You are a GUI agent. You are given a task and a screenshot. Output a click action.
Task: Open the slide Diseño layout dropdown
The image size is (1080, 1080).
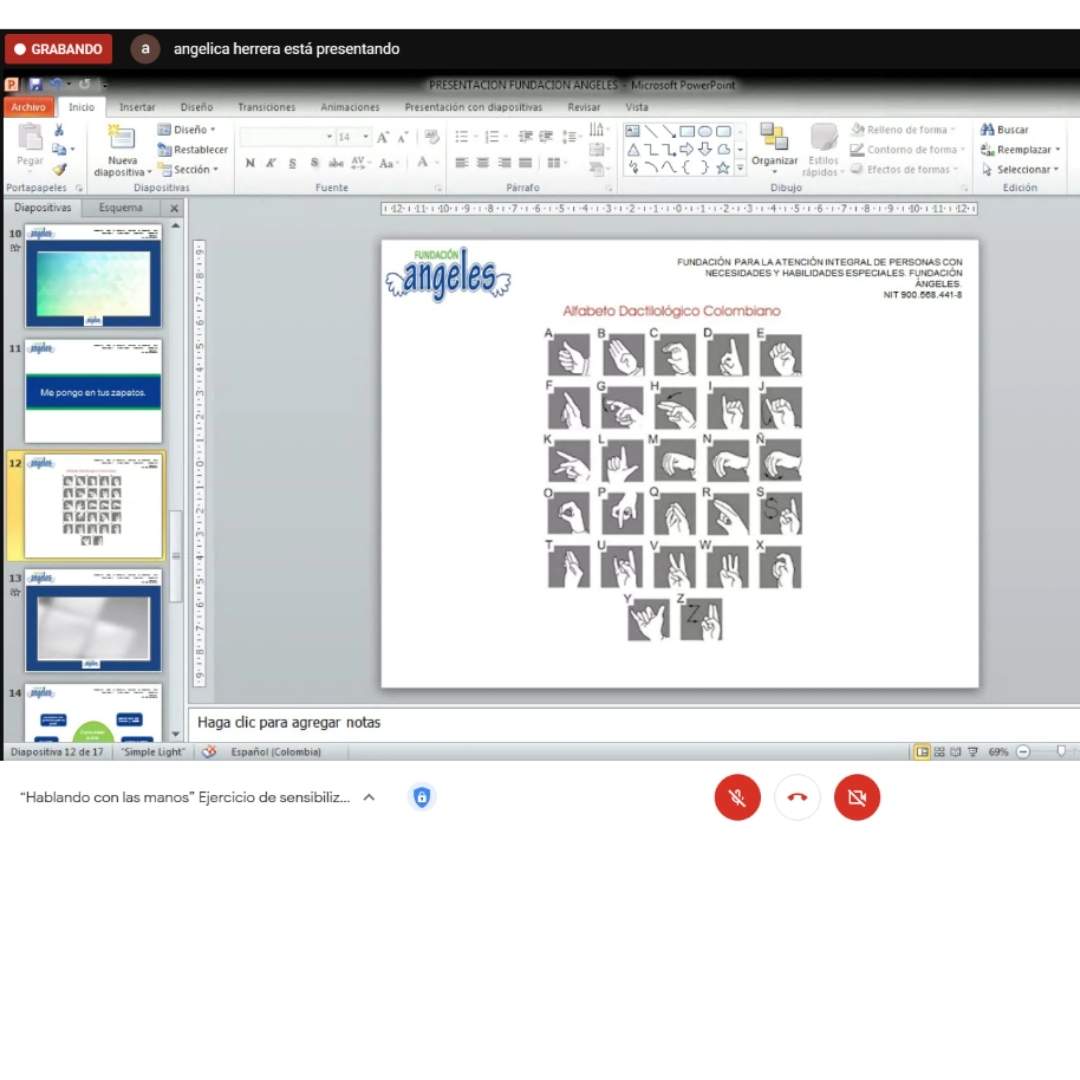coord(186,129)
